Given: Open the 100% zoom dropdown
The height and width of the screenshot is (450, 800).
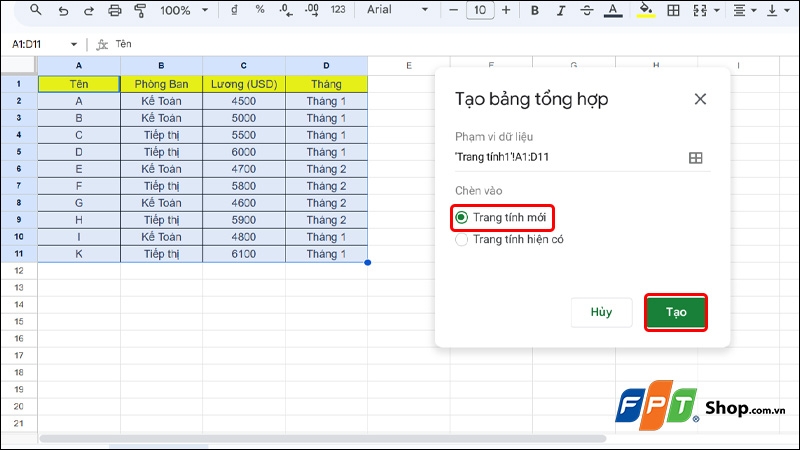Looking at the screenshot, I should tap(184, 10).
